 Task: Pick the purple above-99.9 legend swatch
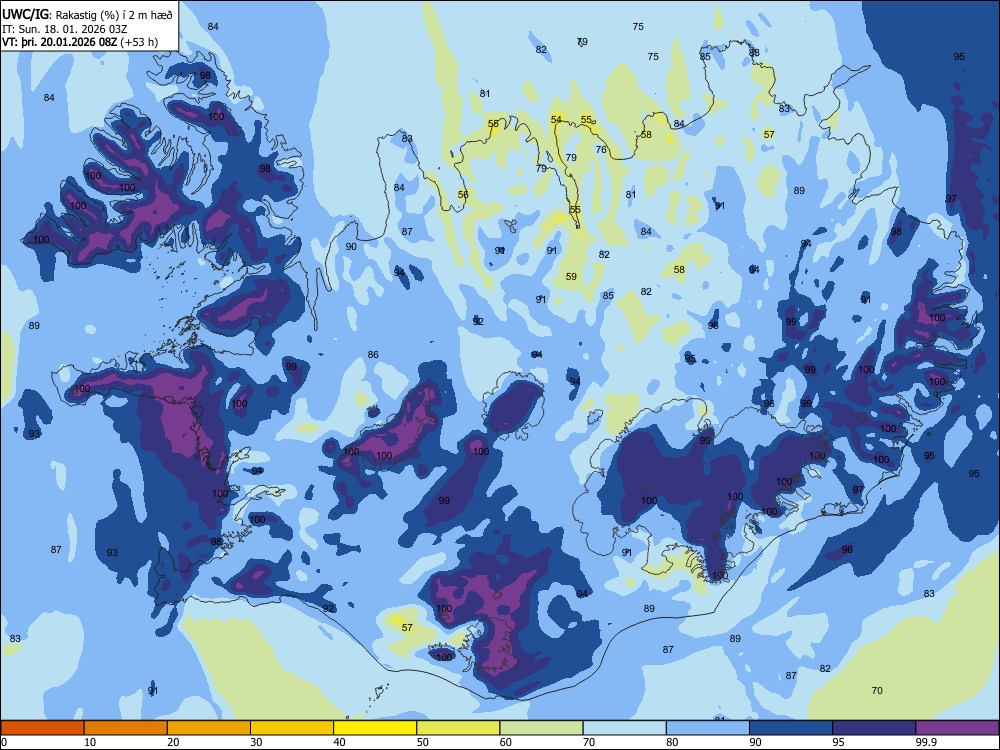(x=957, y=728)
